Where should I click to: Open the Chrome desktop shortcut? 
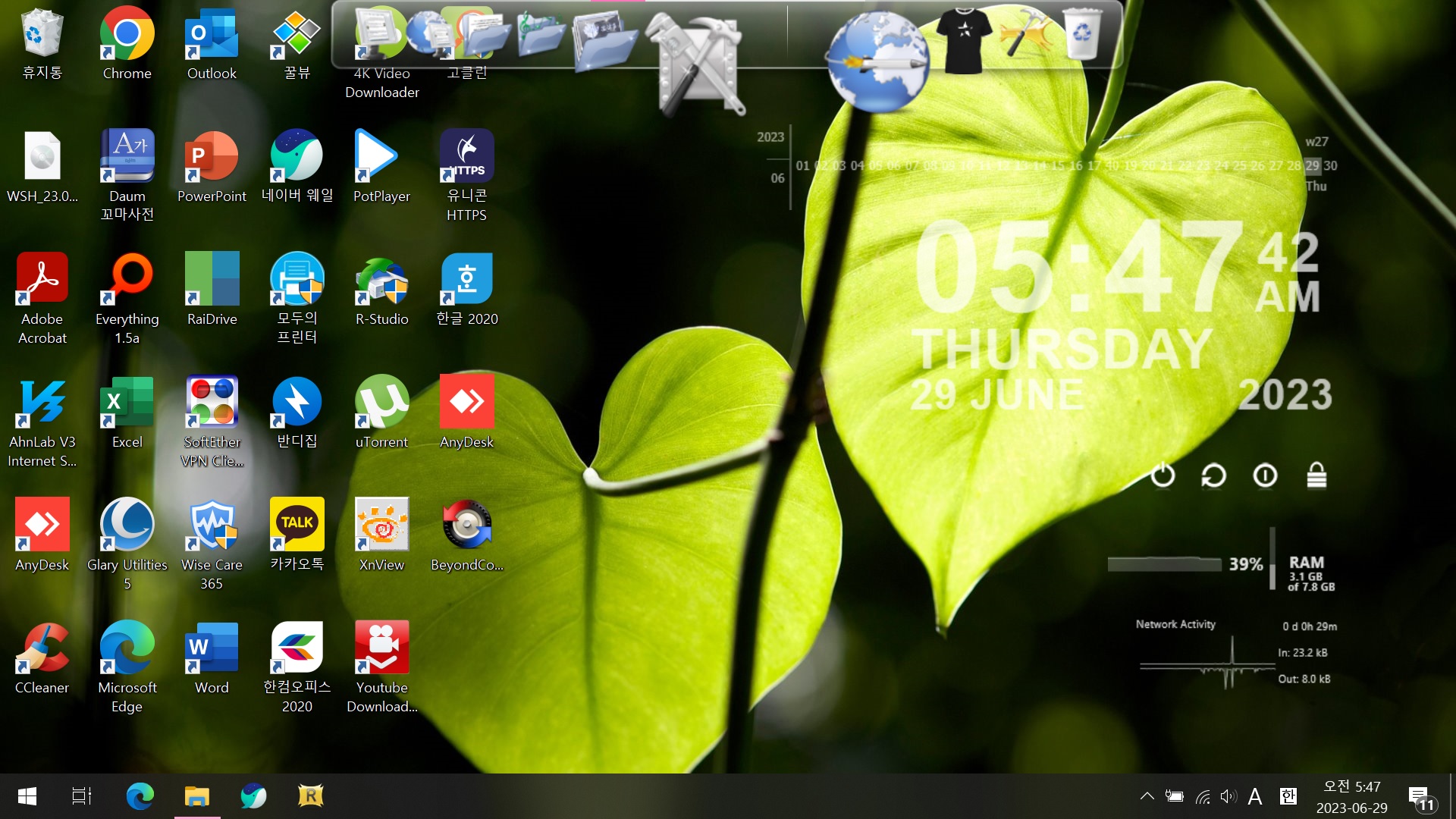(x=127, y=44)
